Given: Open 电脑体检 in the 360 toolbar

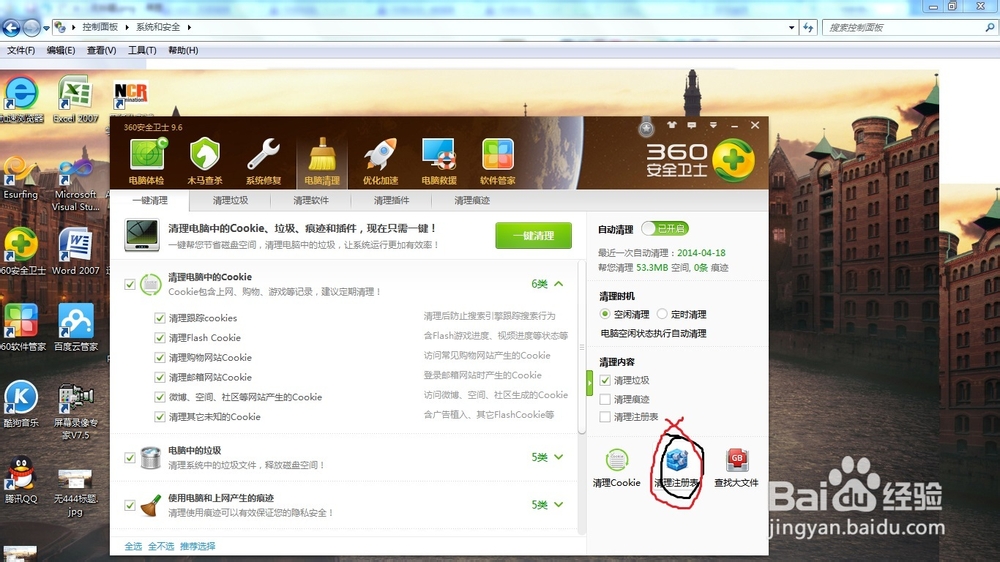Looking at the screenshot, I should (147, 161).
